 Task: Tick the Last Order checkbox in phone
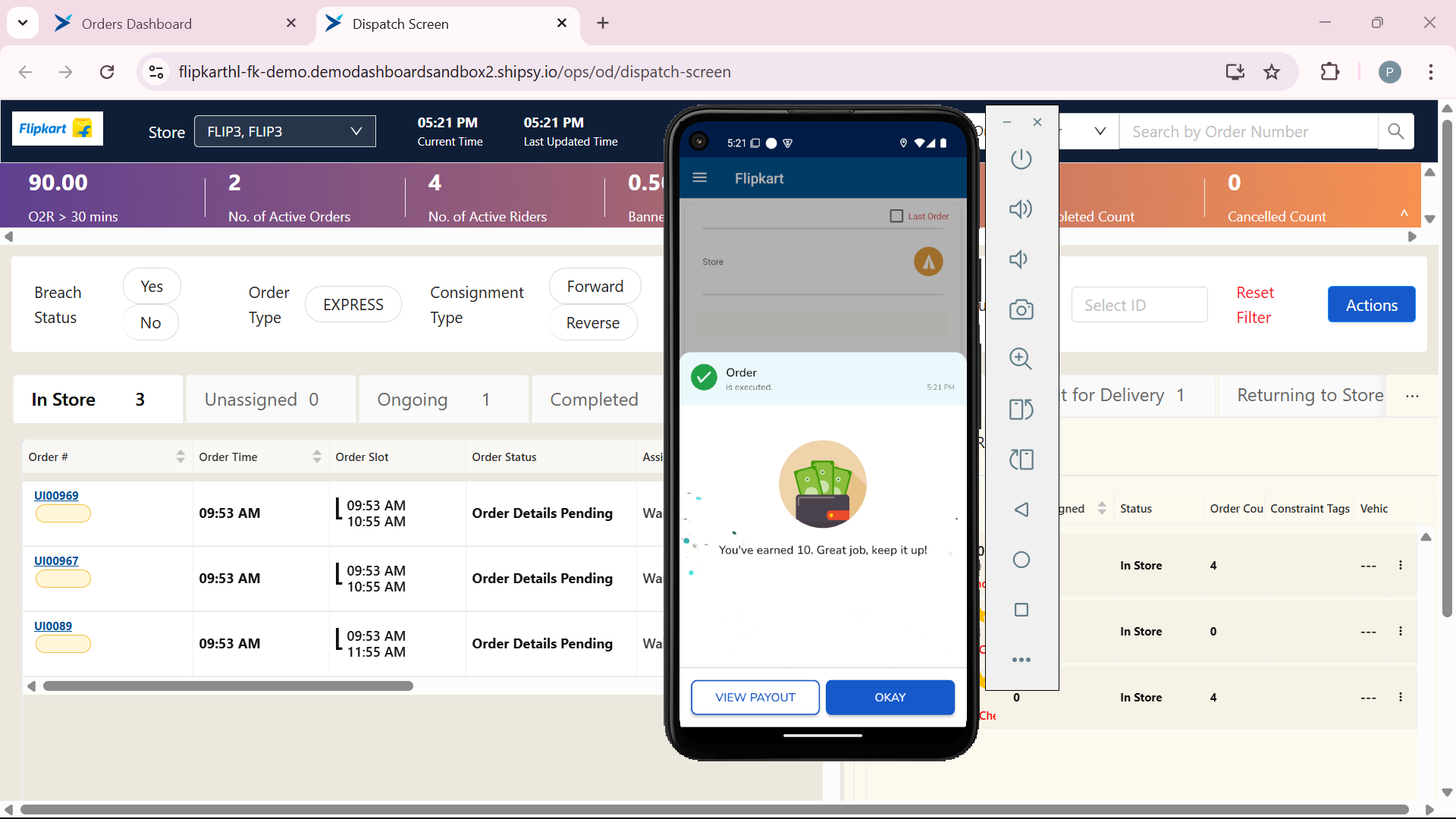[x=896, y=216]
